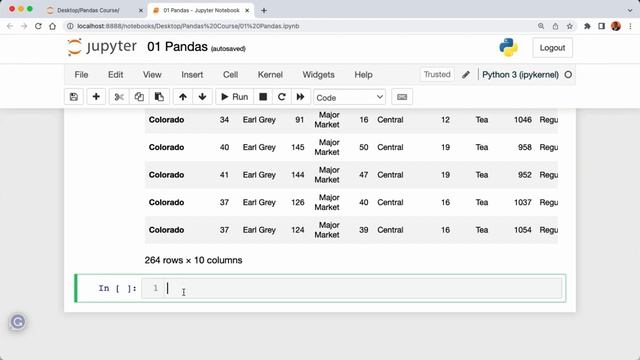Viewport: 640px width, 360px height.
Task: Paste cells below icon
Action: click(x=159, y=97)
